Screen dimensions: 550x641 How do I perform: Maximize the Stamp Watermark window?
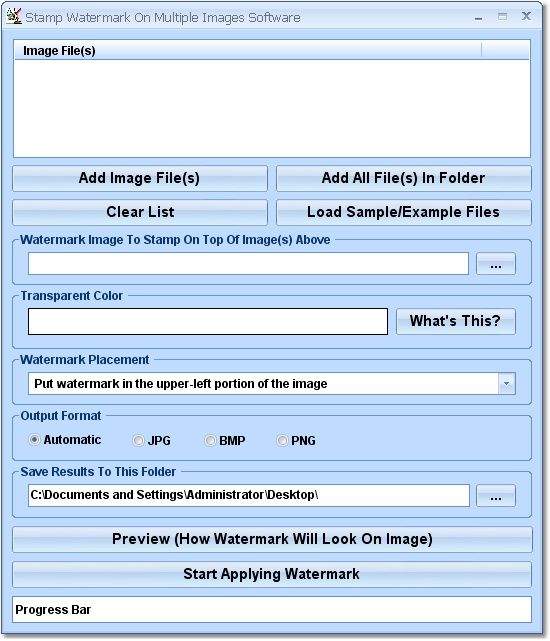[x=503, y=16]
